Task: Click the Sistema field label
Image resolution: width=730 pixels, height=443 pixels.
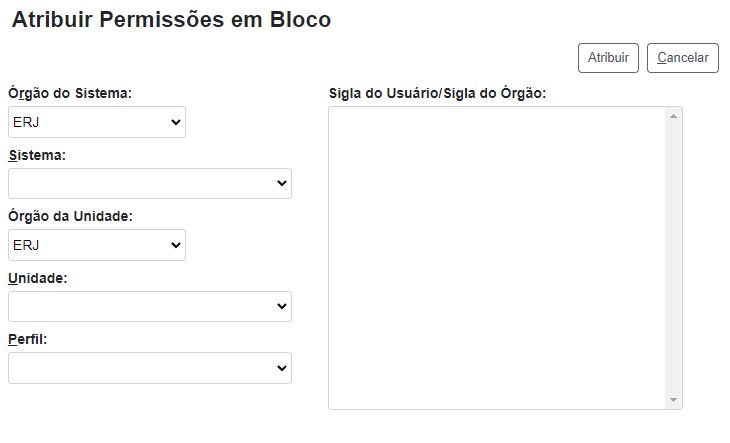Action: pyautogui.click(x=37, y=155)
